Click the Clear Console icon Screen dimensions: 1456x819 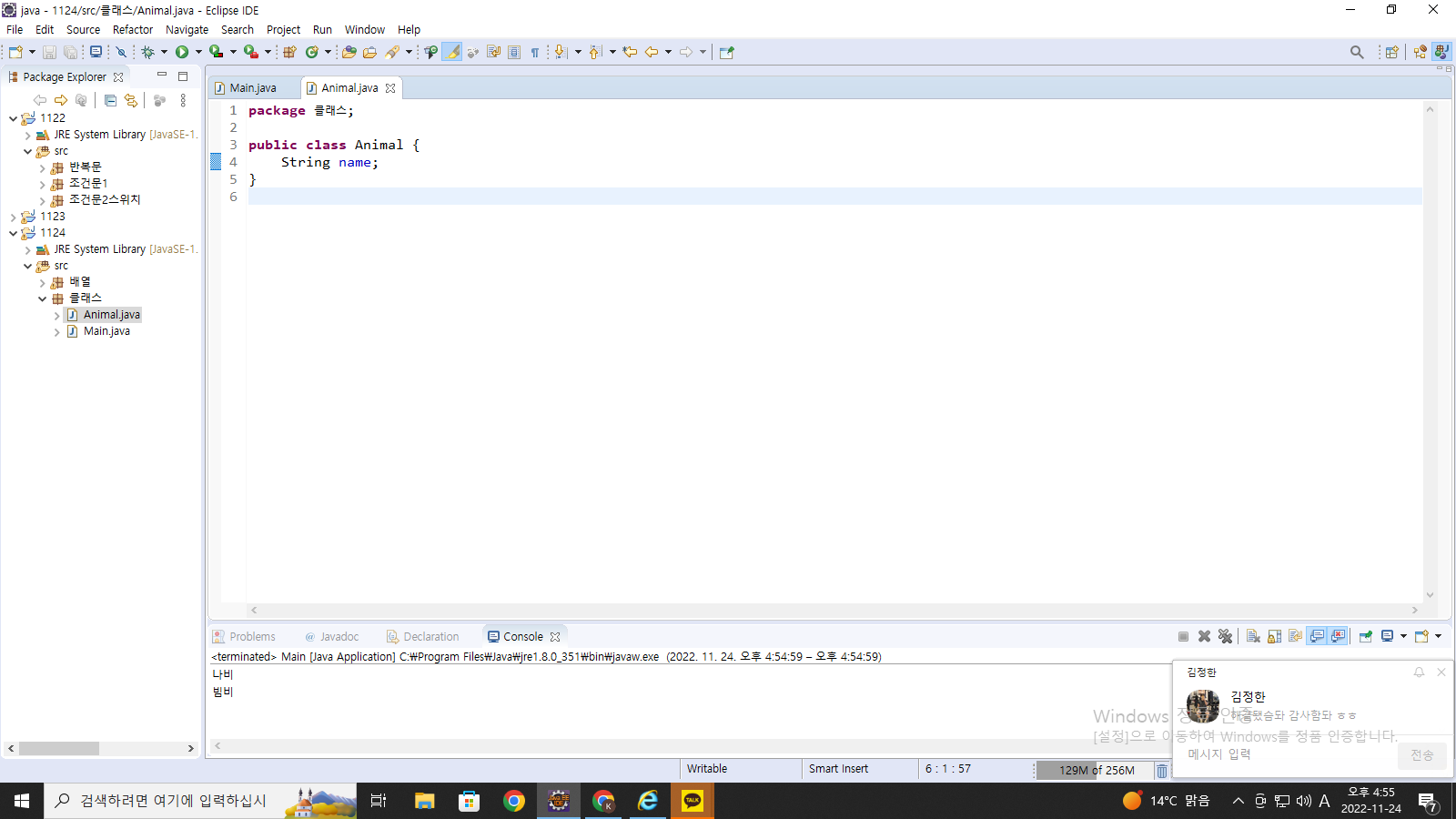click(x=1253, y=636)
